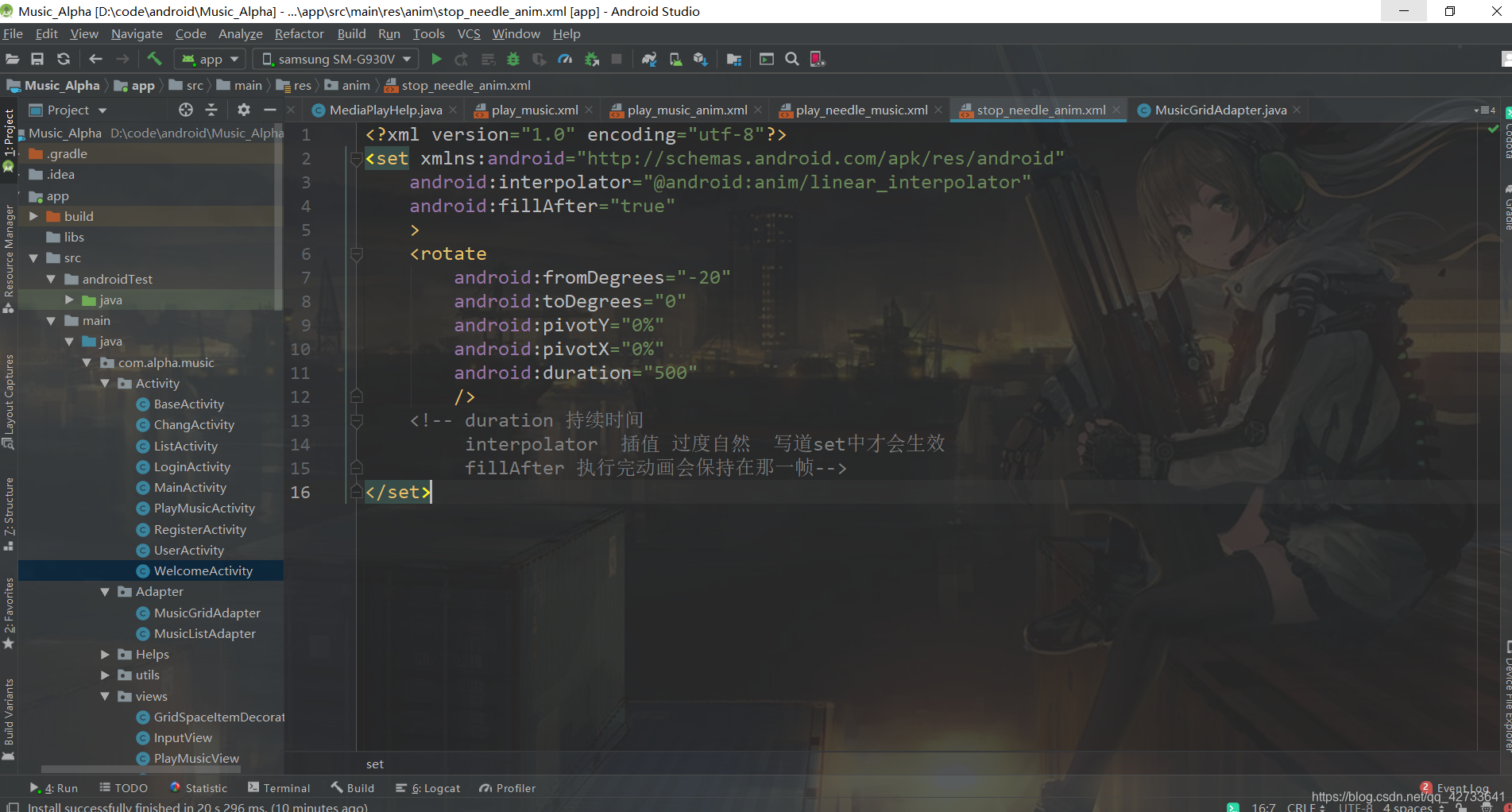Select MusicListAdapter in project tree

(204, 633)
